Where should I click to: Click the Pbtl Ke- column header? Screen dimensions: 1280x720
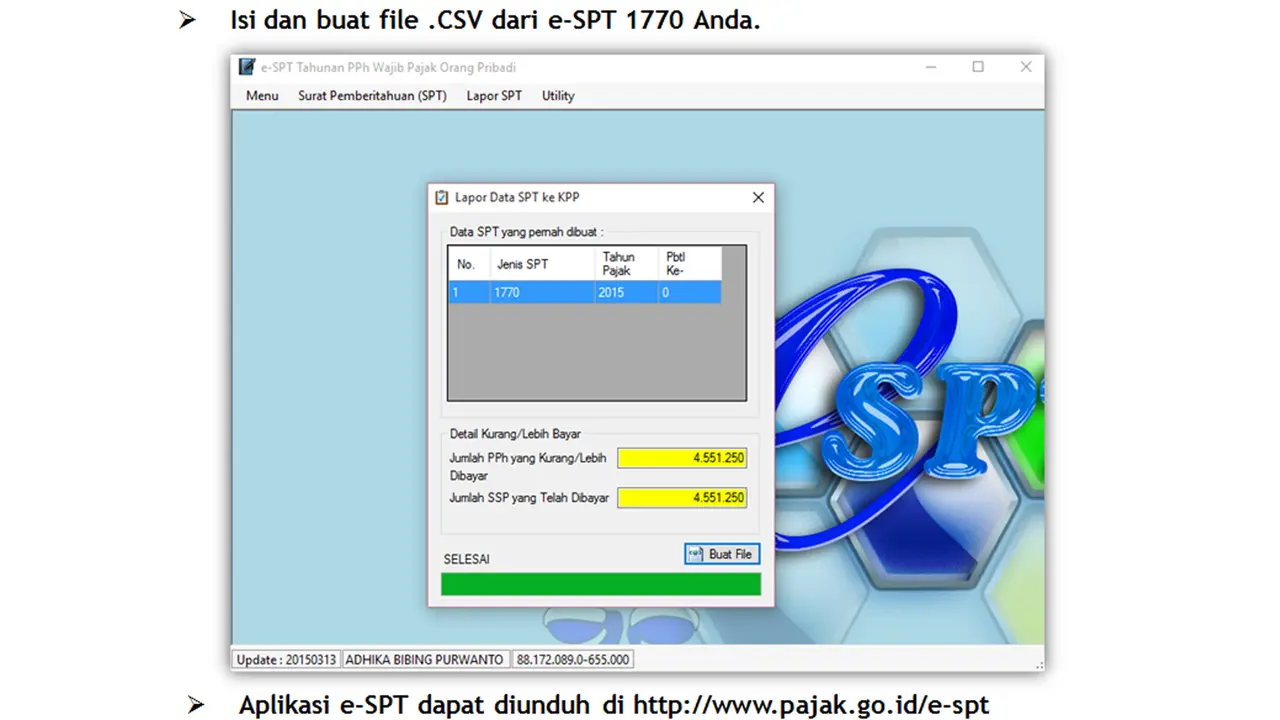point(689,264)
